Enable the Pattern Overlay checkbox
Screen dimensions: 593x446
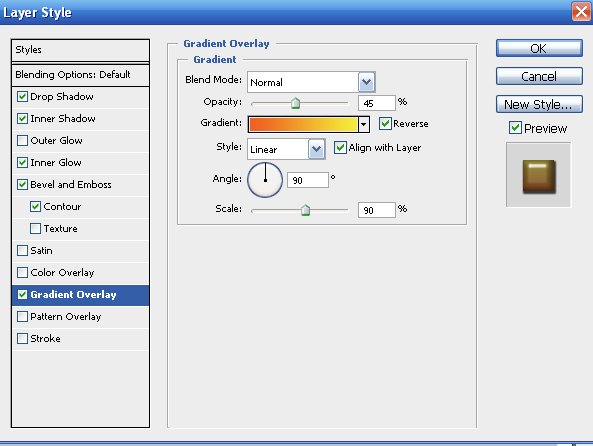pyautogui.click(x=22, y=316)
